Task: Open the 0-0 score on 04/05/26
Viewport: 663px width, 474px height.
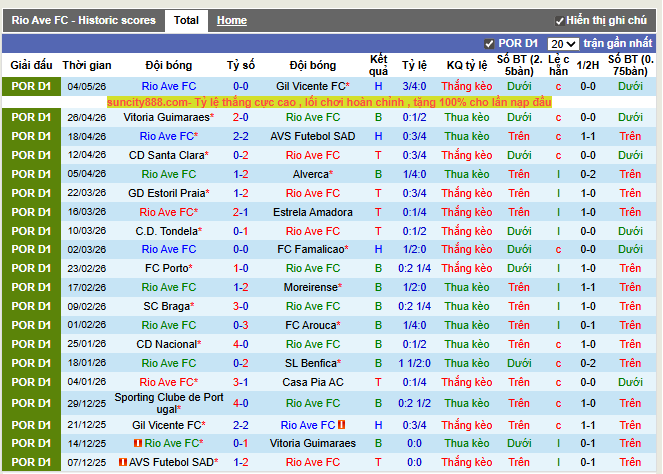Action: pos(241,86)
